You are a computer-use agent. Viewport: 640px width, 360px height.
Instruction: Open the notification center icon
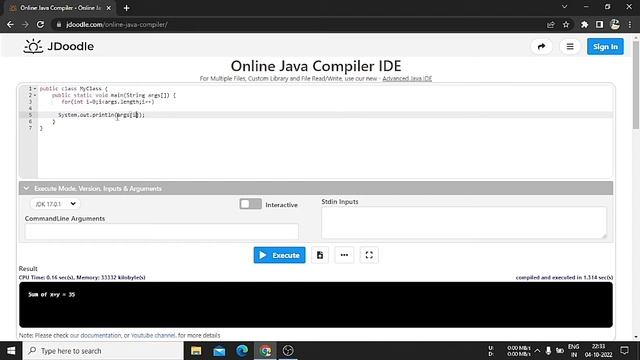[x=624, y=351]
